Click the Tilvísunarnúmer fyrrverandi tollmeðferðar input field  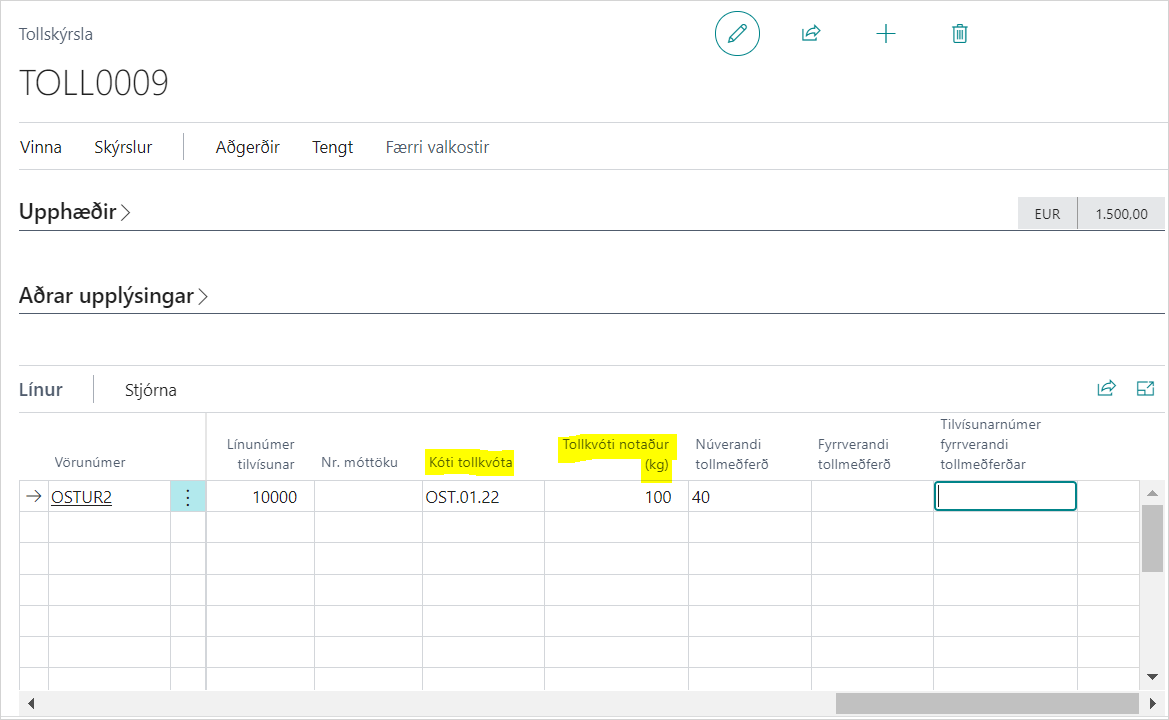click(x=1004, y=497)
